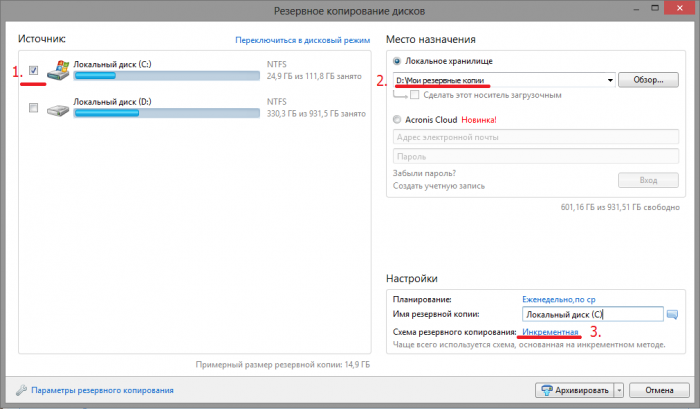Open the dropdown arrow next to Архивировать
Image resolution: width=700 pixels, height=409 pixels.
(619, 390)
